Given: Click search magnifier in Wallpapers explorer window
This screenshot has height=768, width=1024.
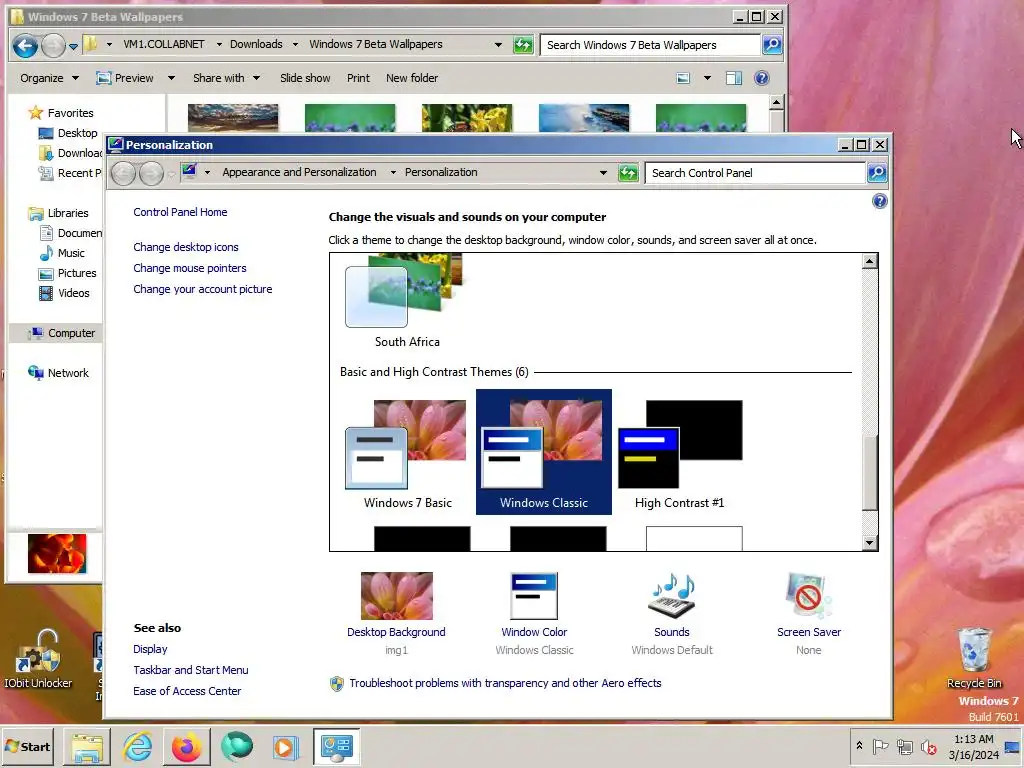Looking at the screenshot, I should [772, 44].
